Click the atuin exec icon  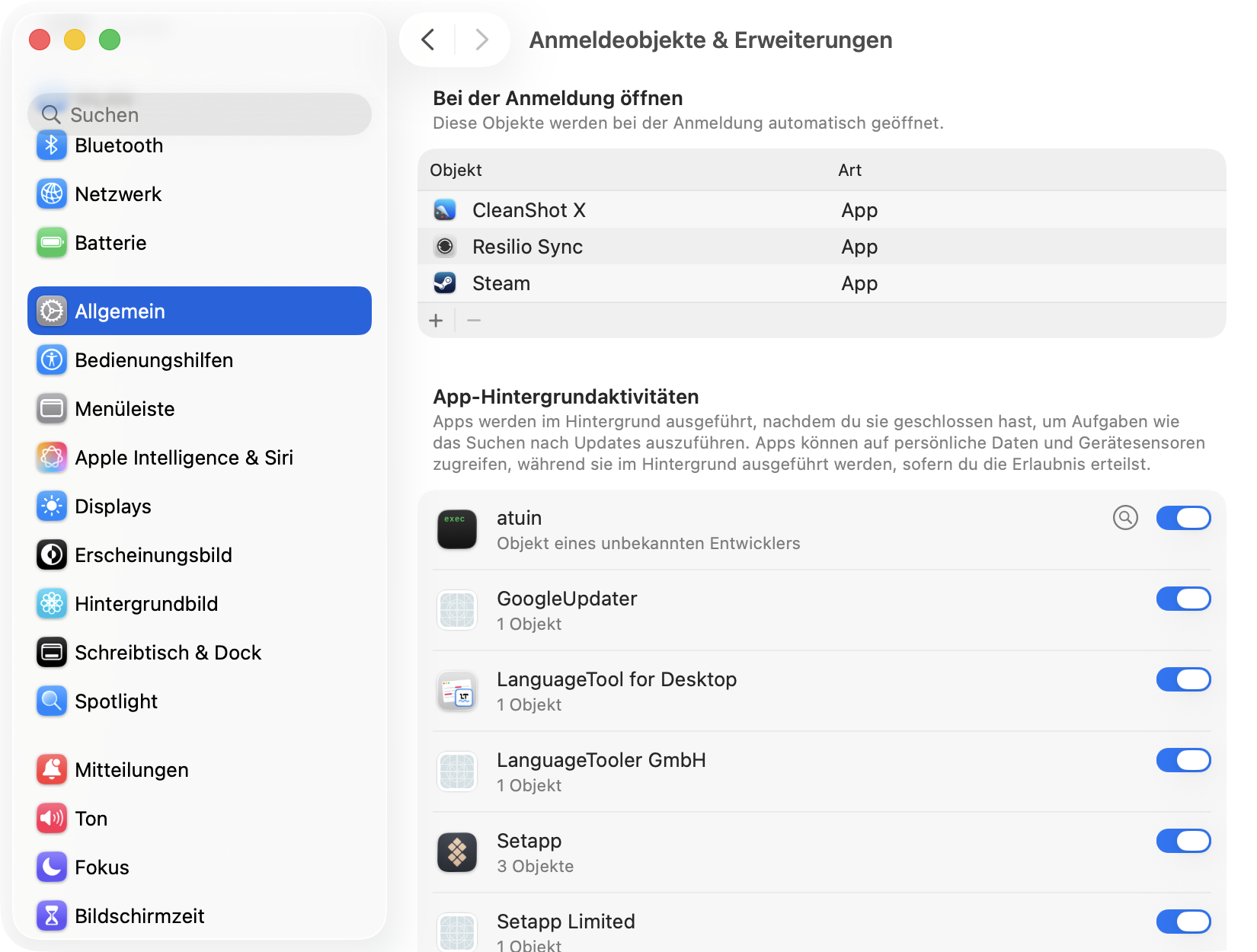pos(457,529)
